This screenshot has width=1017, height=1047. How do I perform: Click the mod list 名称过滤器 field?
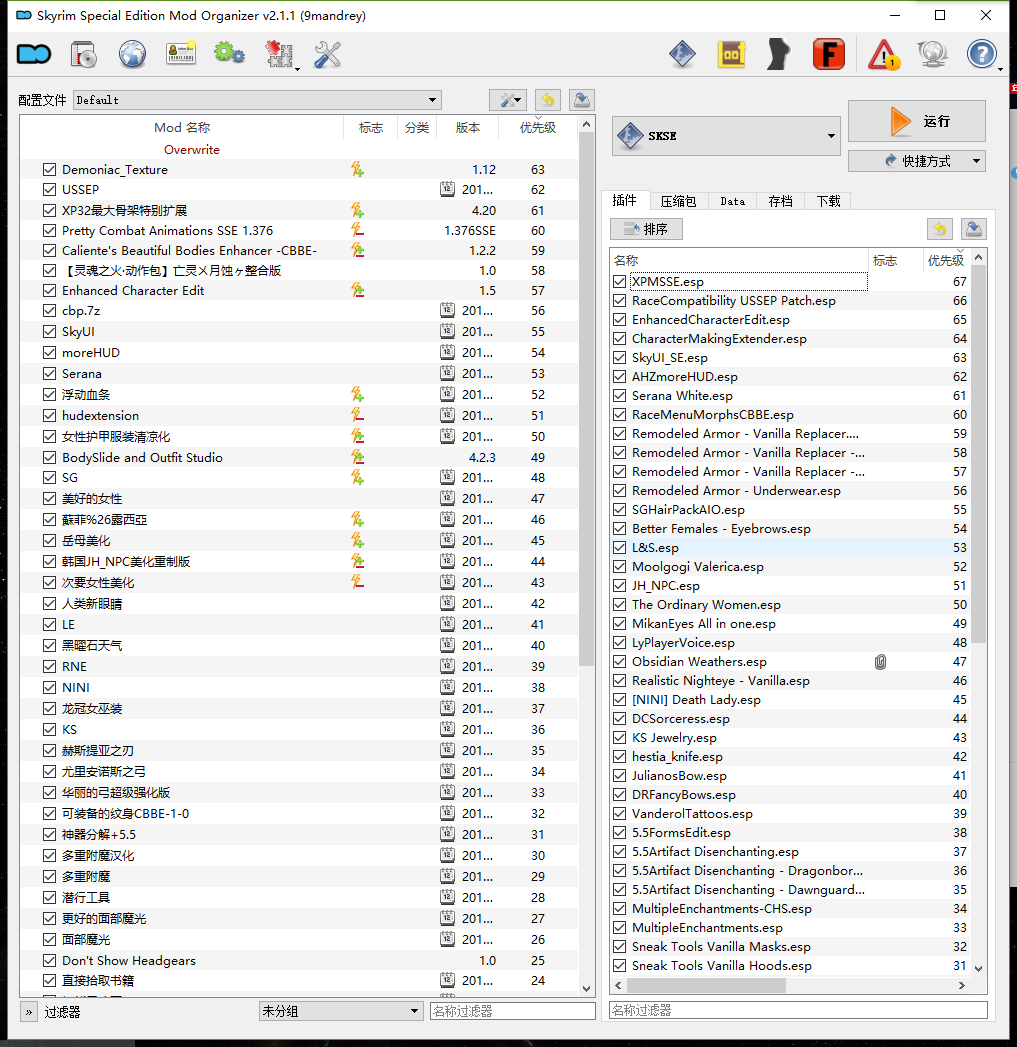coord(512,1011)
